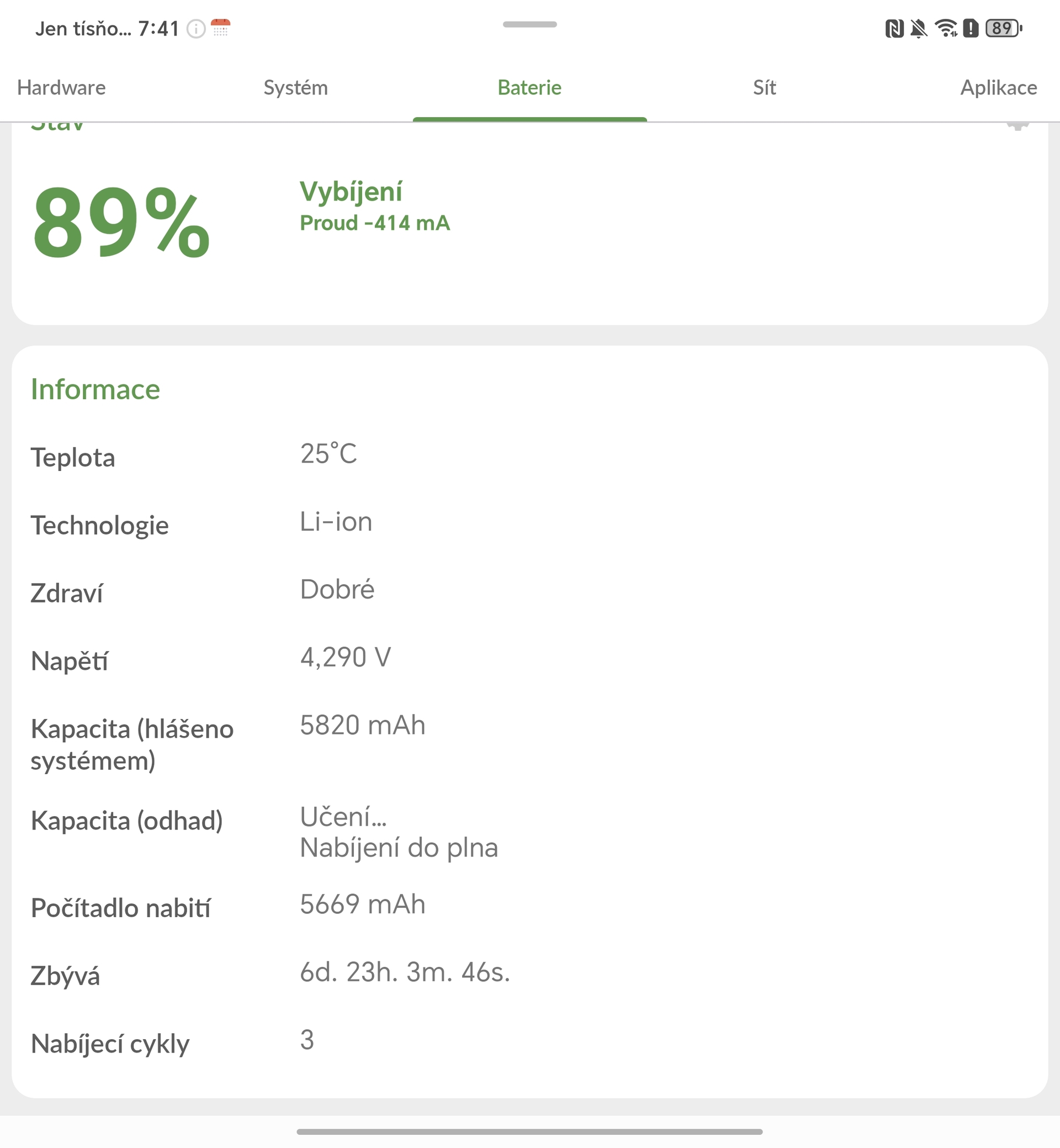Tap the bottom navigation gesture bar
This screenshot has width=1060, height=1148.
[529, 1131]
